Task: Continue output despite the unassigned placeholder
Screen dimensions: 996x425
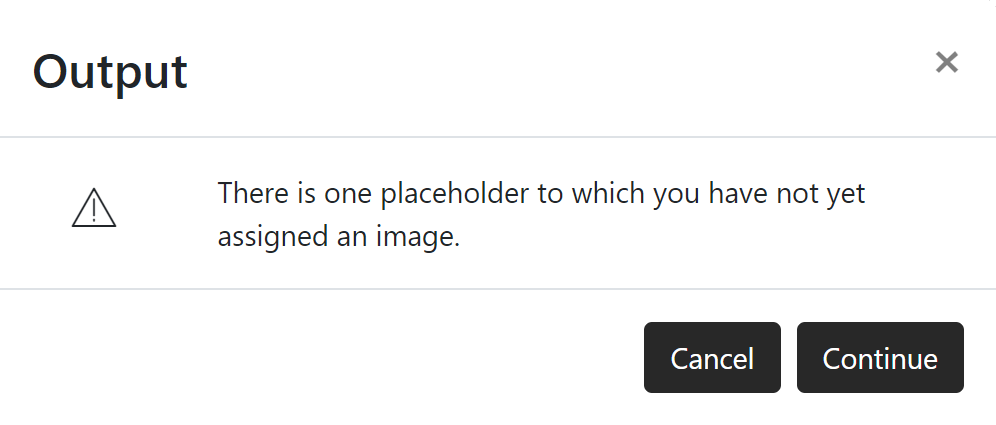Action: coord(879,358)
